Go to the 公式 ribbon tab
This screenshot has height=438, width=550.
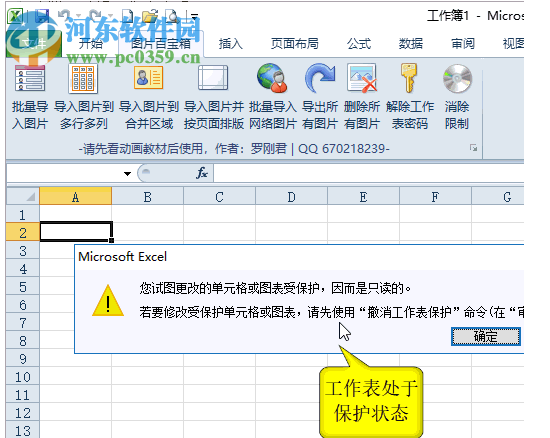(x=359, y=44)
